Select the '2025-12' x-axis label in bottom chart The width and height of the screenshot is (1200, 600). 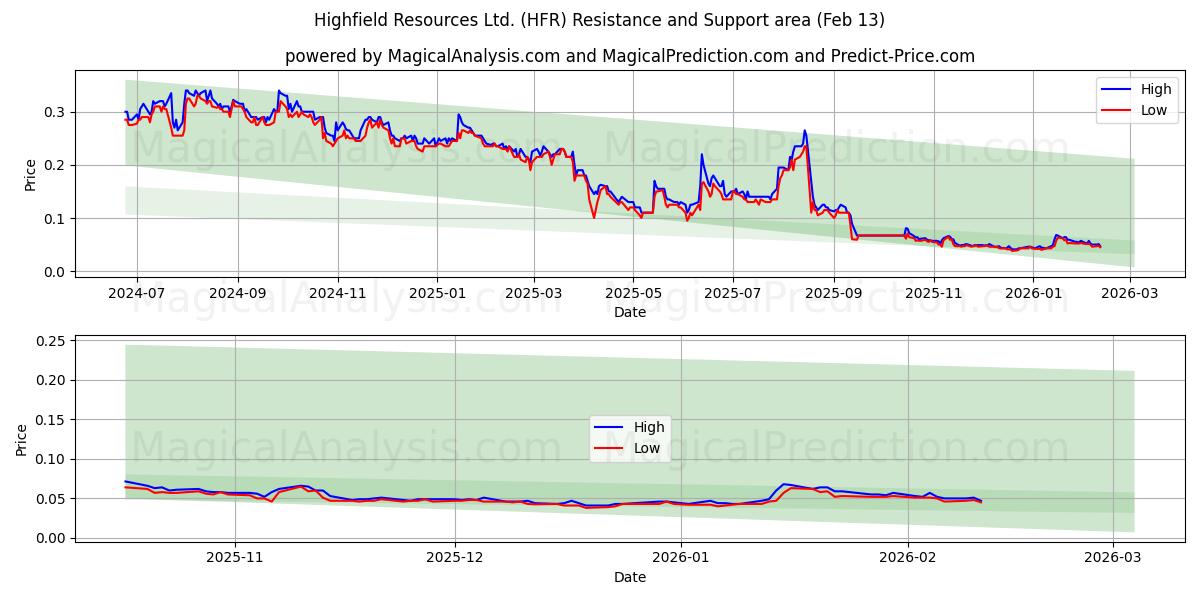(x=456, y=559)
